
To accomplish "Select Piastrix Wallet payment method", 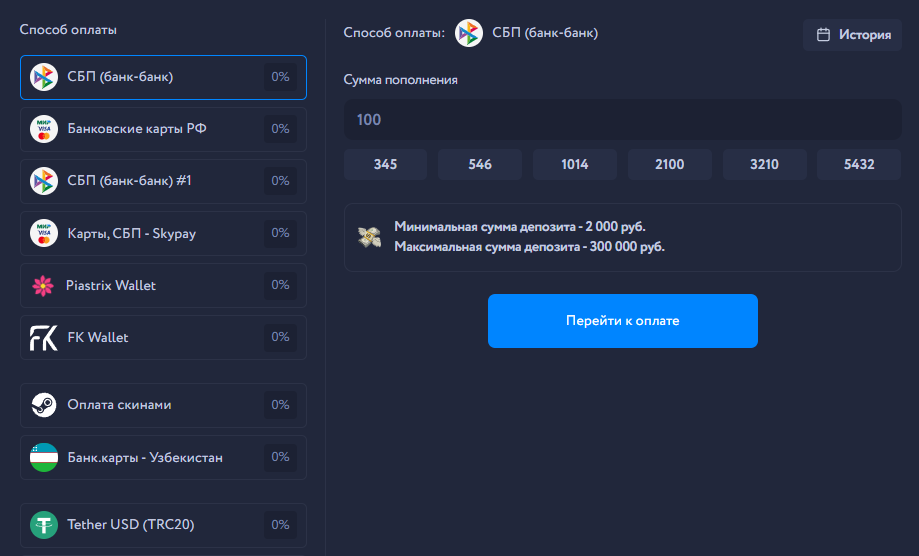I will tap(164, 285).
